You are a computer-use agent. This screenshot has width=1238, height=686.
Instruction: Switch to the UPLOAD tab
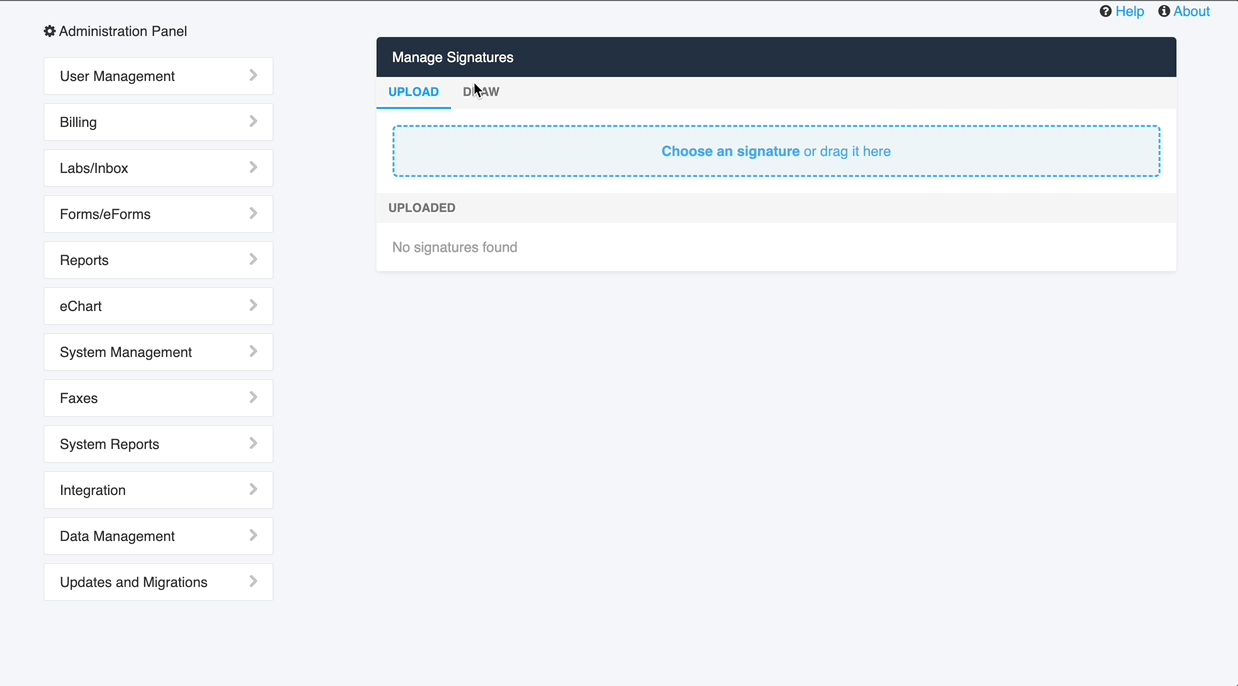coord(414,92)
